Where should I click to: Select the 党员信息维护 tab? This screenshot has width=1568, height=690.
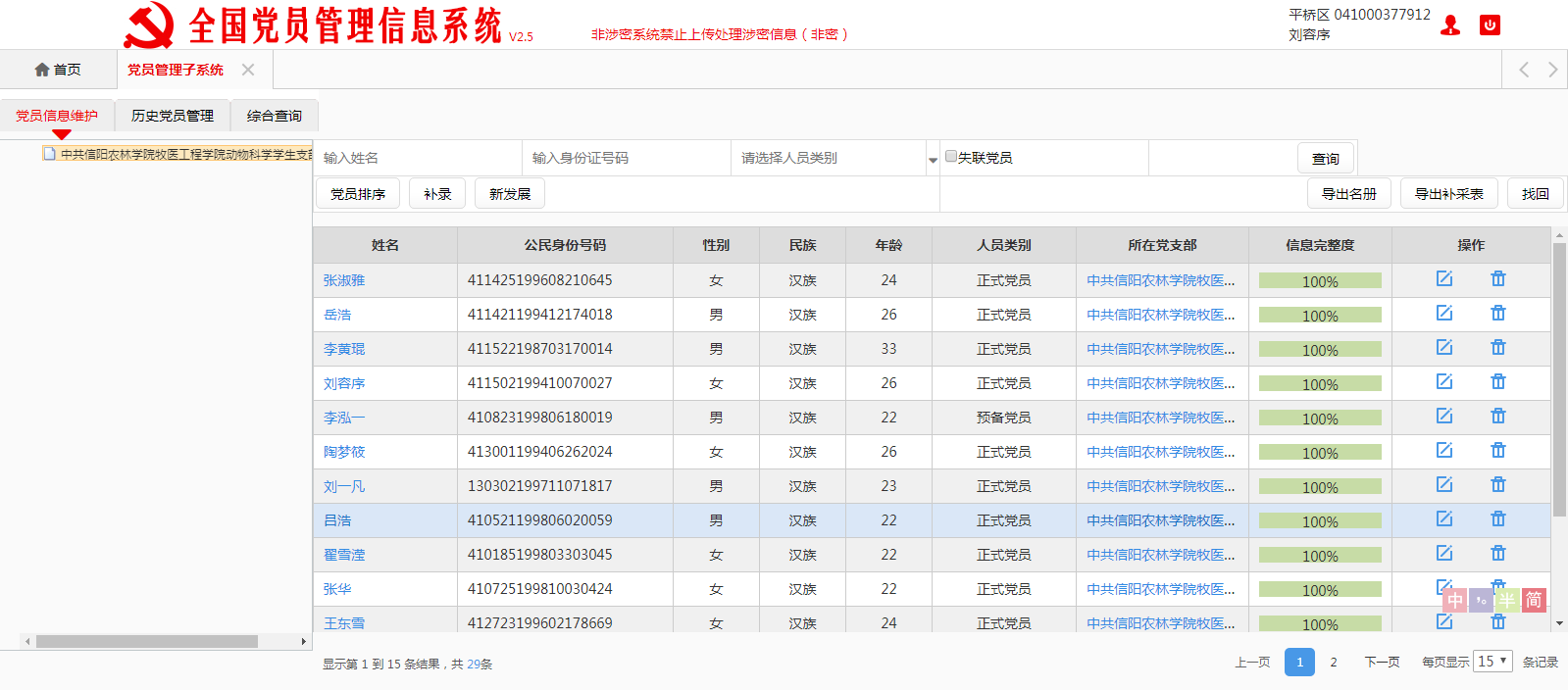[57, 116]
